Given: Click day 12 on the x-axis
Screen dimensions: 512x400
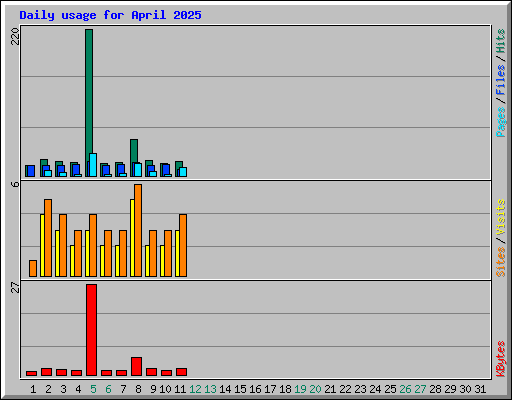Looking at the screenshot, I should pos(195,389).
